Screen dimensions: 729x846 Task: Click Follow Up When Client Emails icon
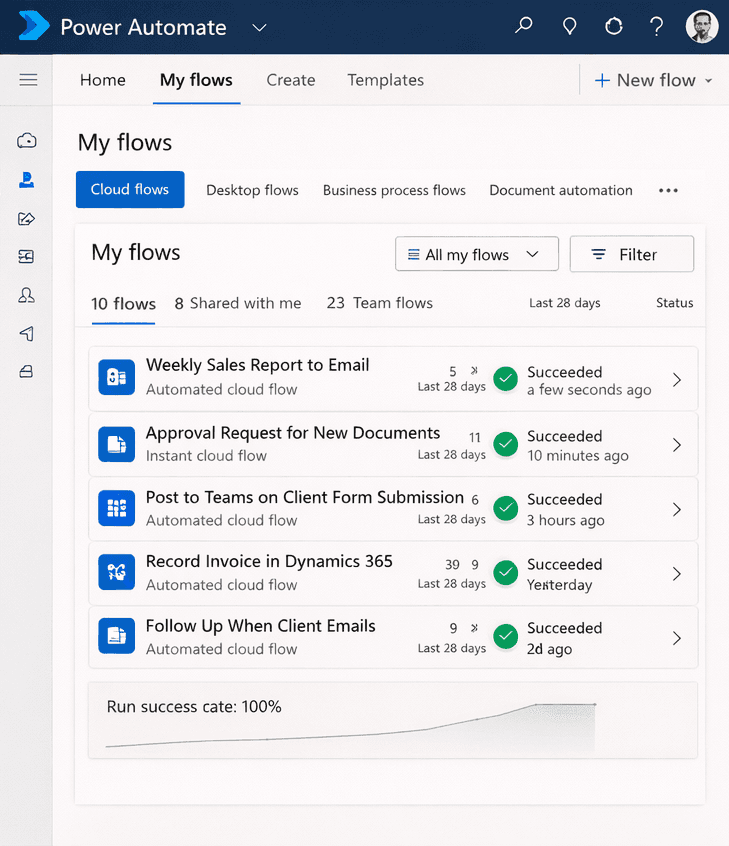117,636
